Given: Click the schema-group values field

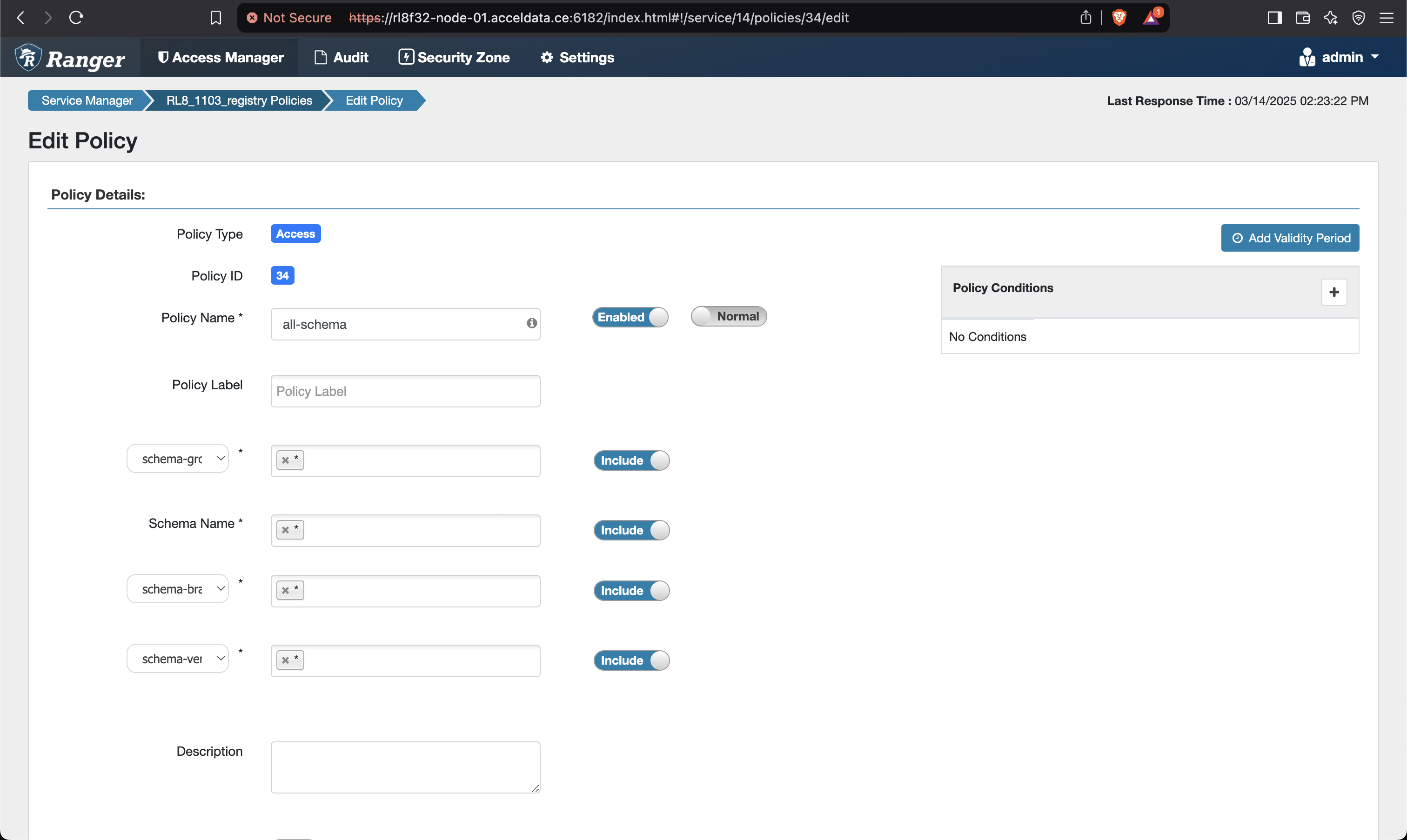Looking at the screenshot, I should [405, 461].
